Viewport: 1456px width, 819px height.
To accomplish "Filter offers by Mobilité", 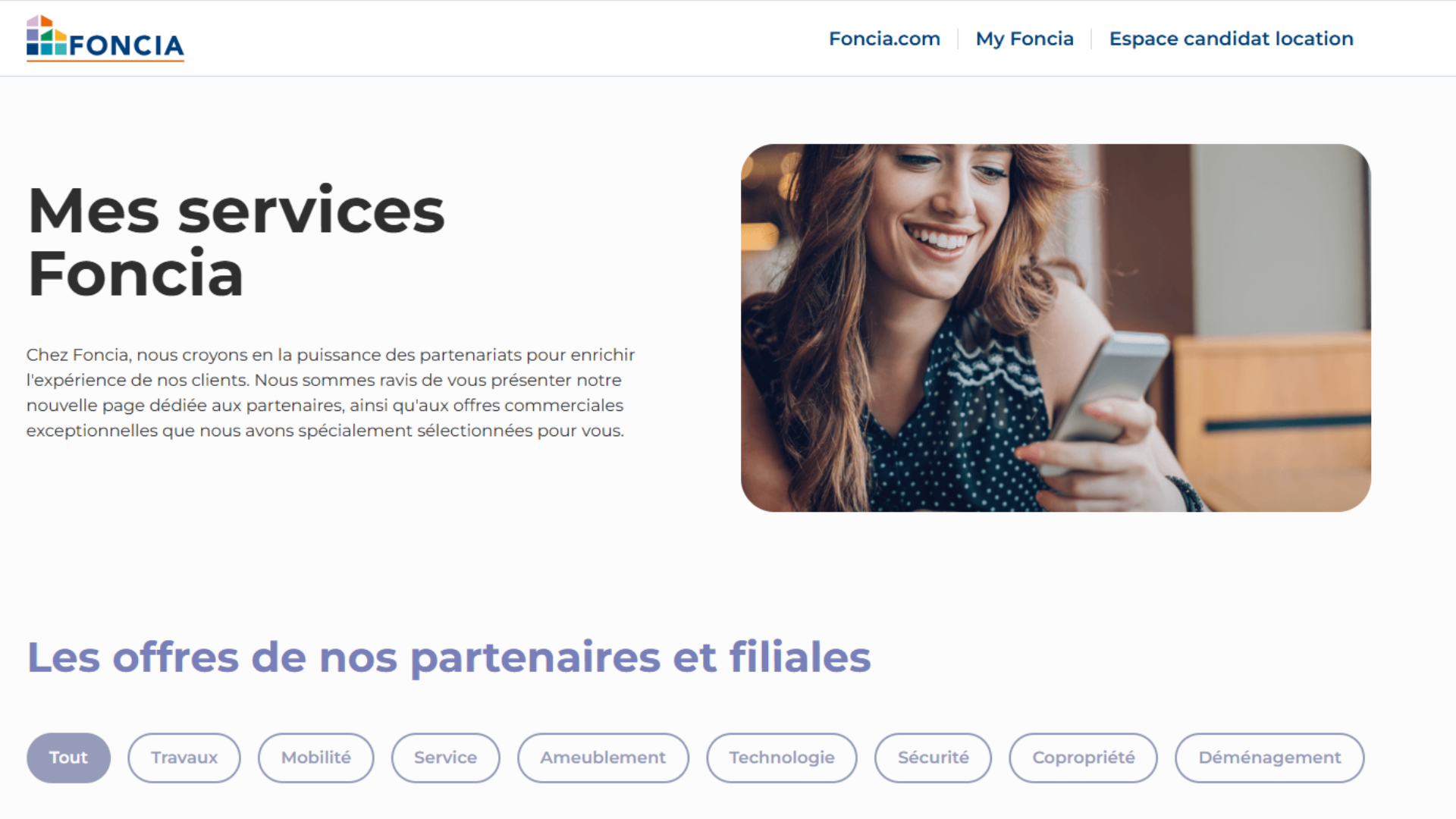I will coord(316,758).
